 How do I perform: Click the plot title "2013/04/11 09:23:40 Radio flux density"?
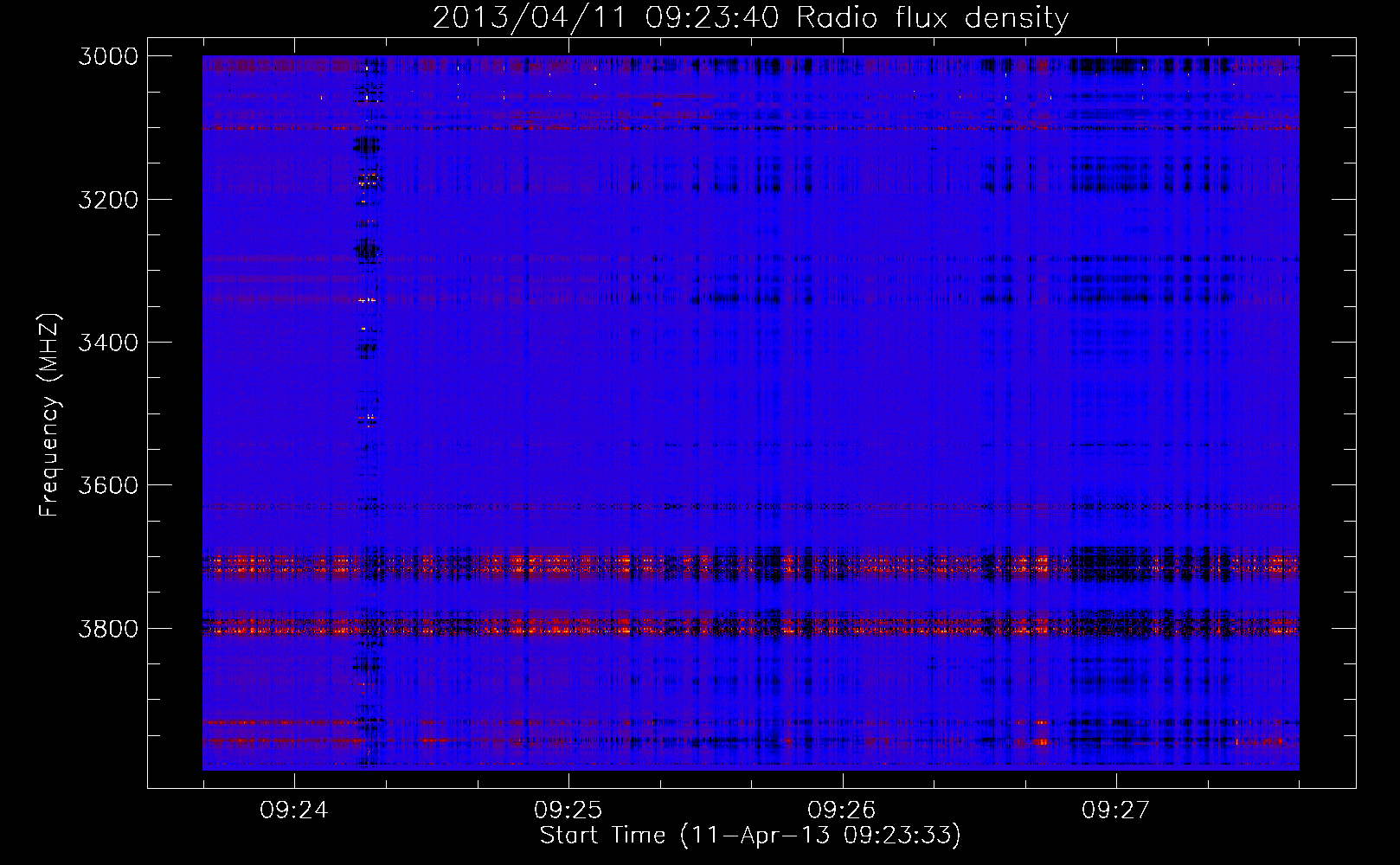(x=750, y=17)
